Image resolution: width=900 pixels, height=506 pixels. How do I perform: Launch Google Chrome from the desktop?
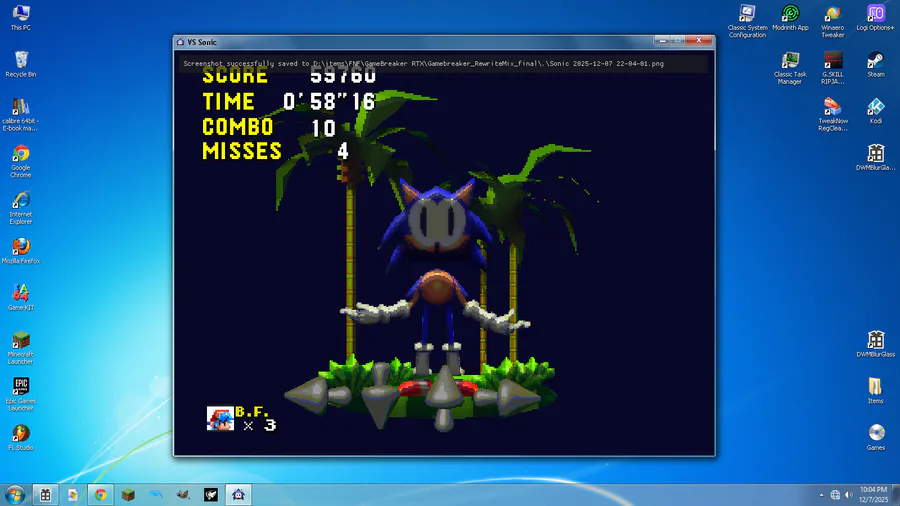tap(21, 161)
